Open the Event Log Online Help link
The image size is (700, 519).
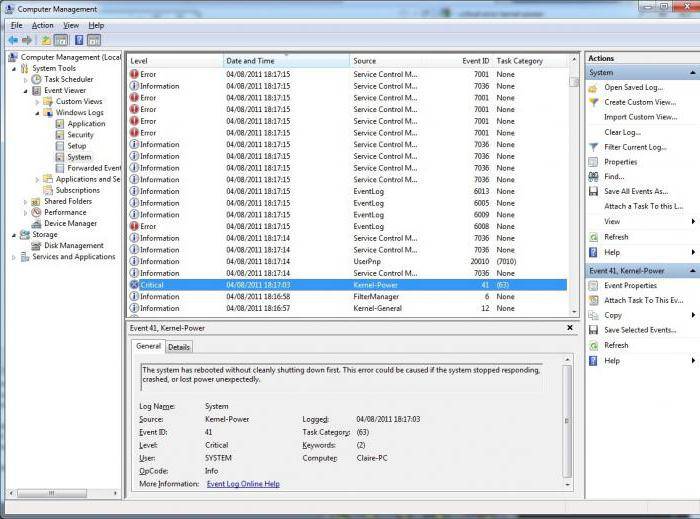[x=243, y=484]
